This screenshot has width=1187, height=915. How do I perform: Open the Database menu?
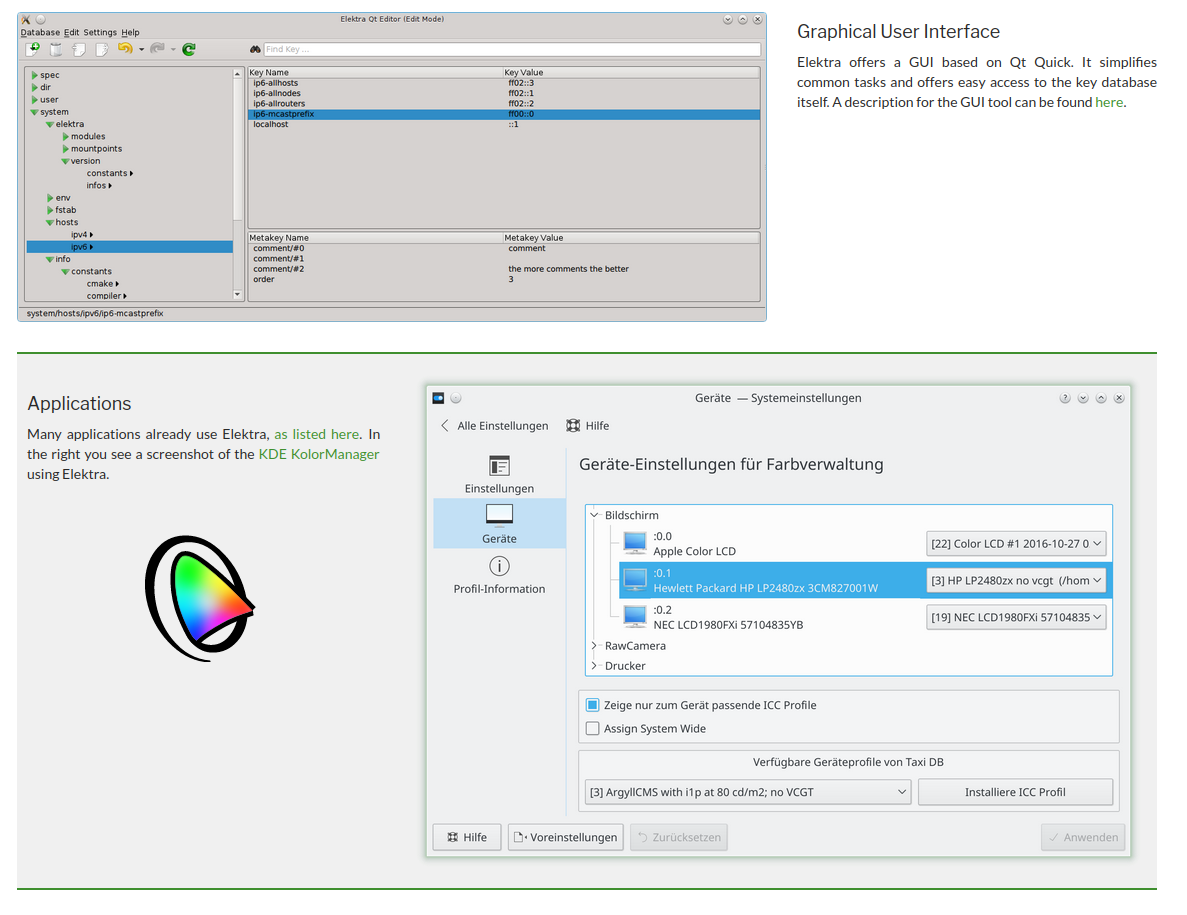tap(40, 33)
